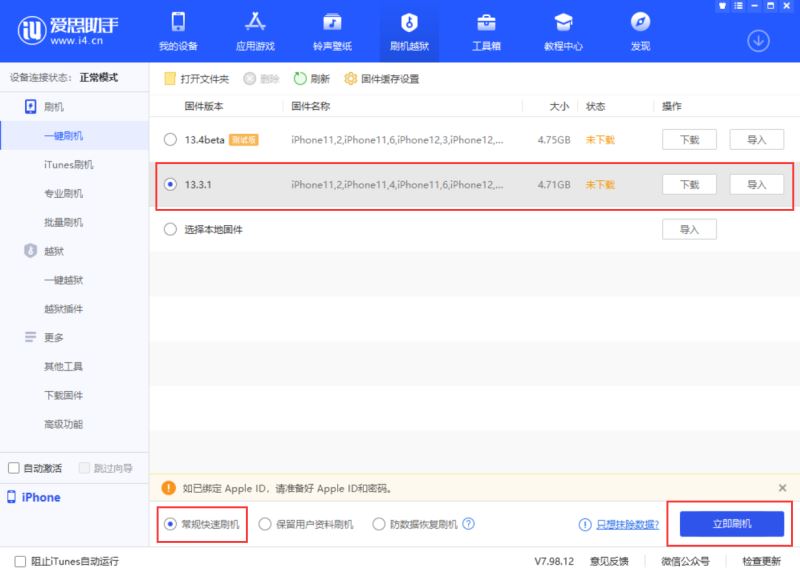Click the help icon beside 防数据恢复刷机
This screenshot has width=800, height=573.
468,524
